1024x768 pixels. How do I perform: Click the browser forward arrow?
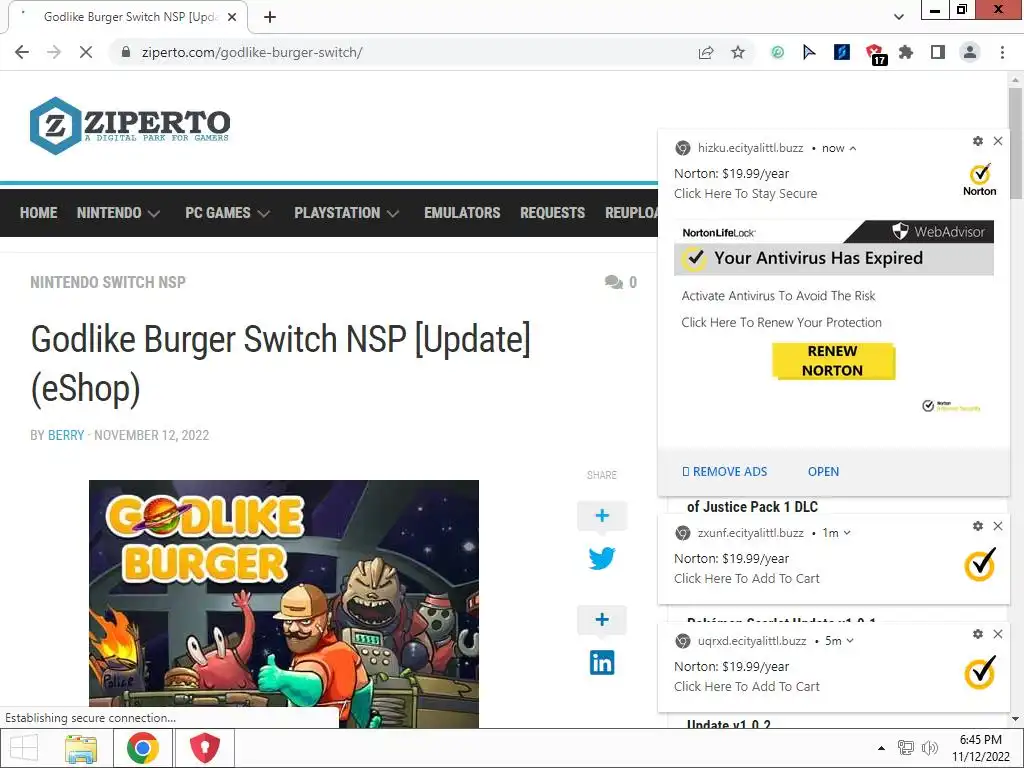pyautogui.click(x=54, y=52)
